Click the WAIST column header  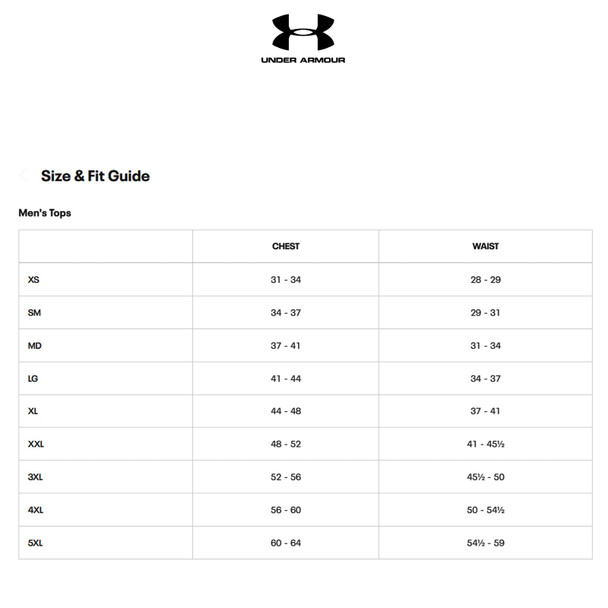(485, 246)
